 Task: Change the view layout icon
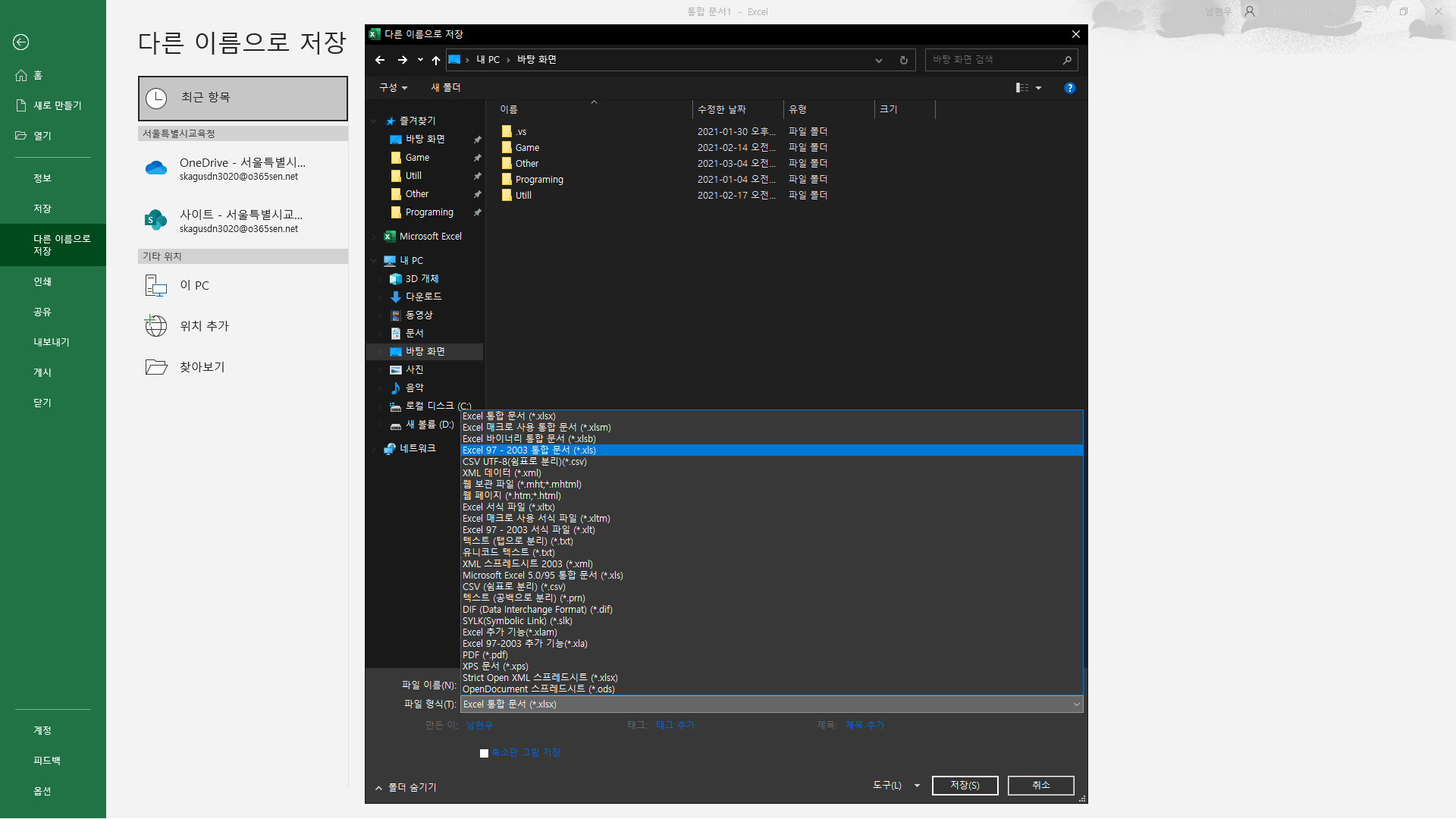(1022, 88)
